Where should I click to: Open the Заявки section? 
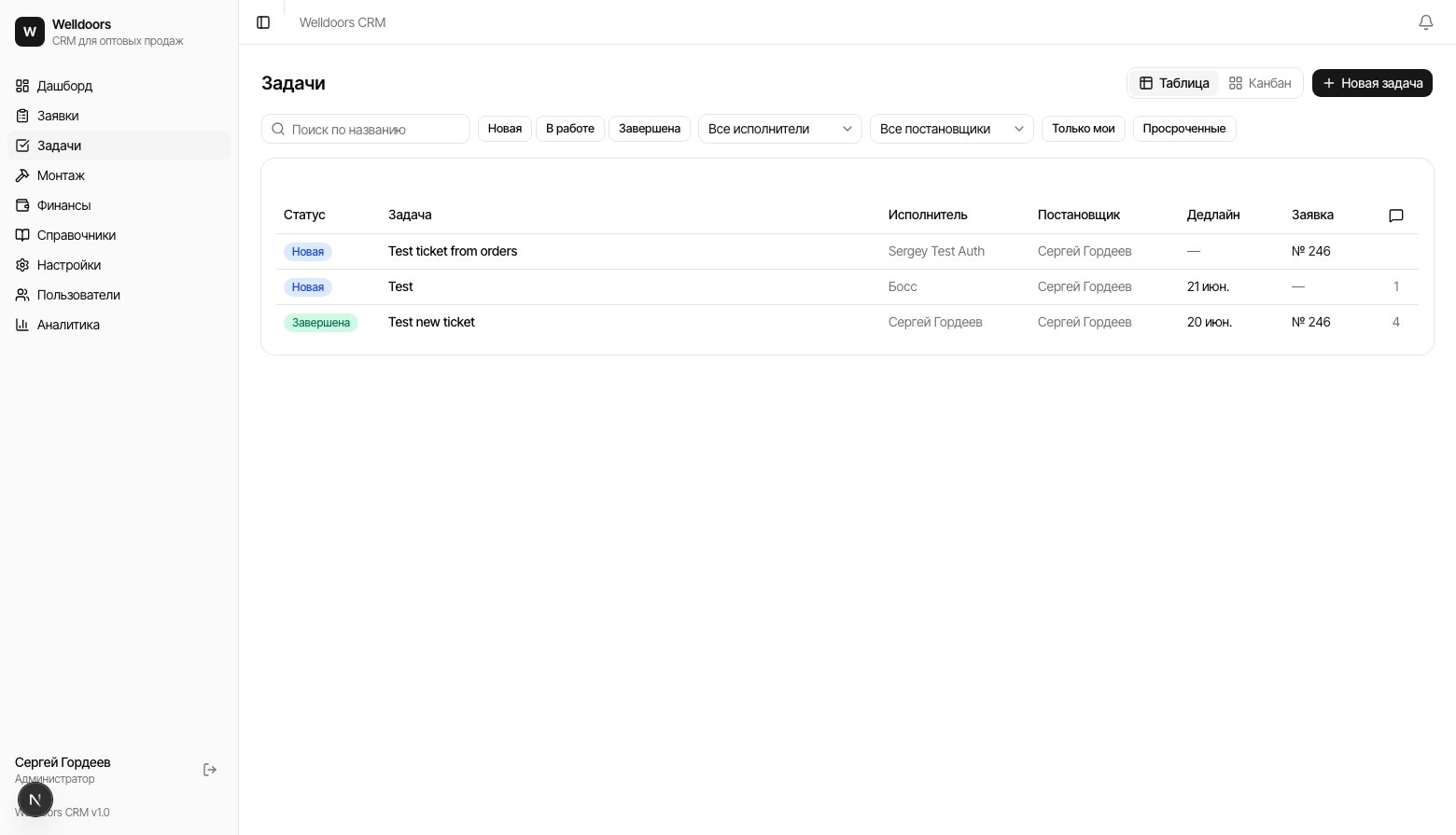119,116
